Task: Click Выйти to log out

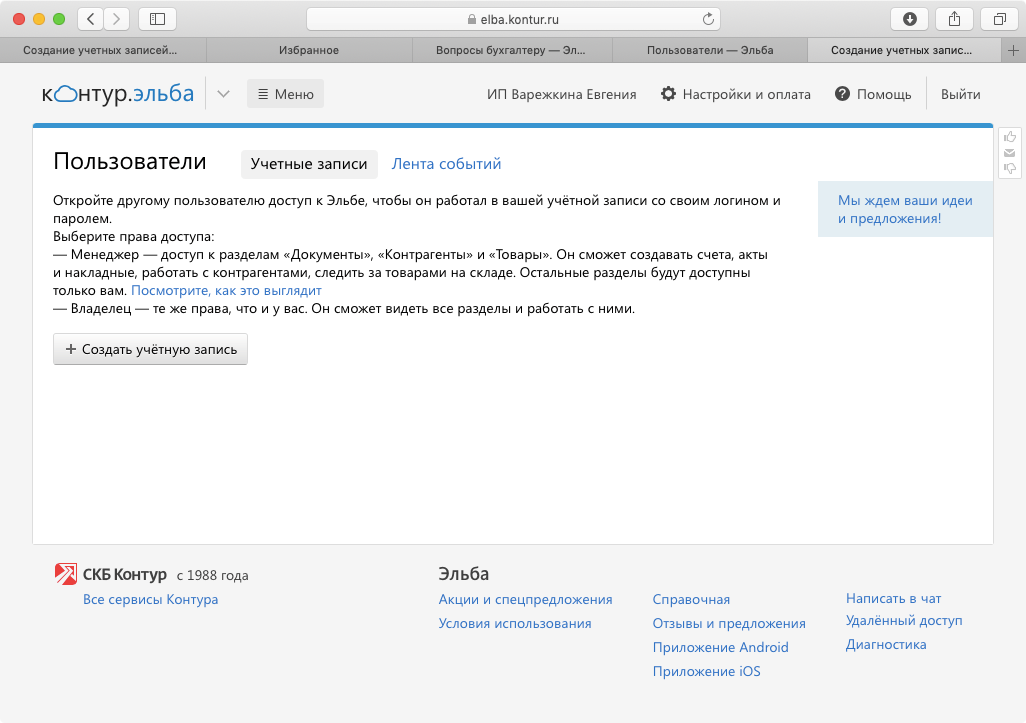Action: (x=961, y=94)
